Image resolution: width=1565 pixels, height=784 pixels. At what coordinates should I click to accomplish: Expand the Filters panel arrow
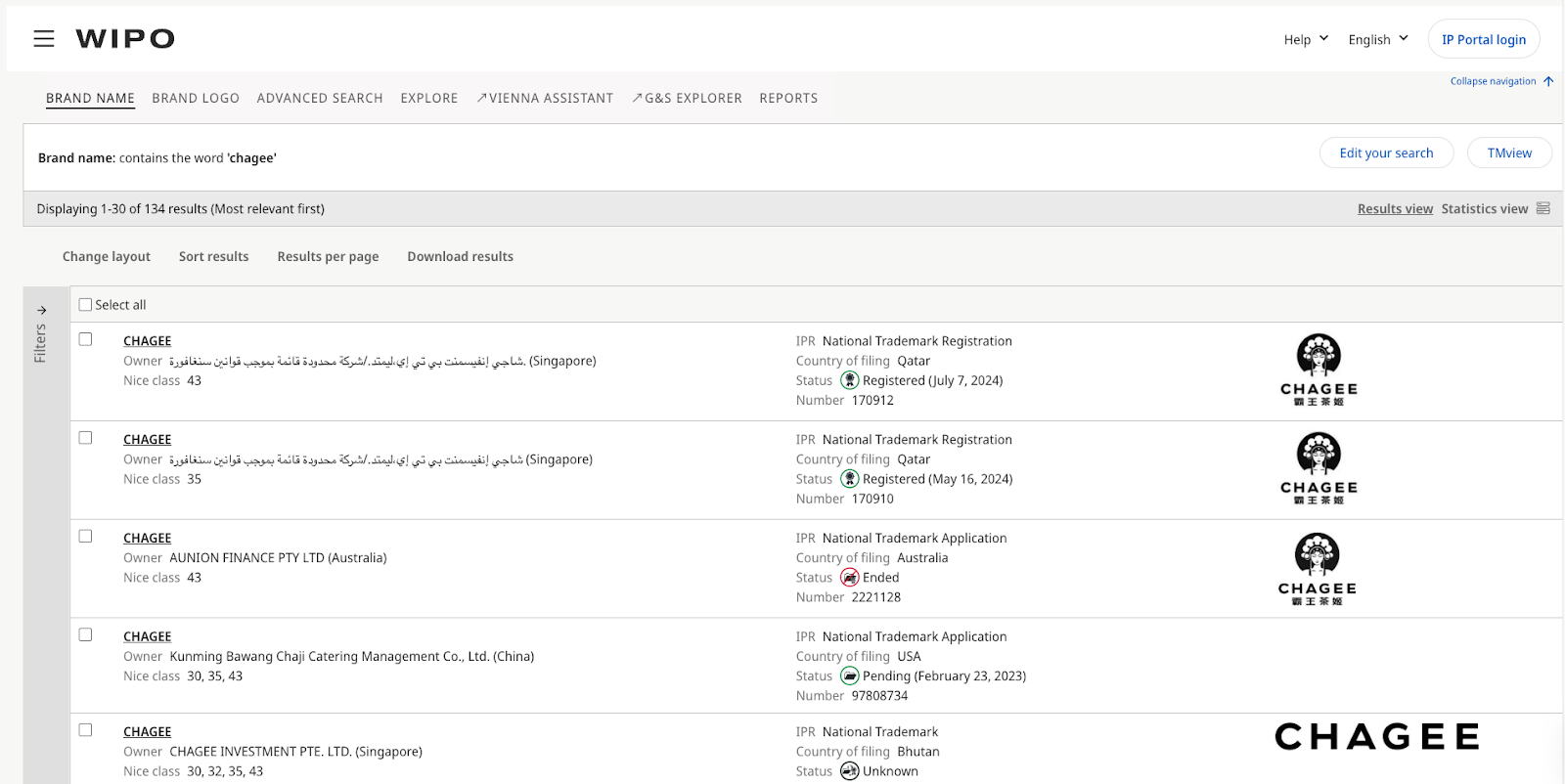[x=42, y=310]
